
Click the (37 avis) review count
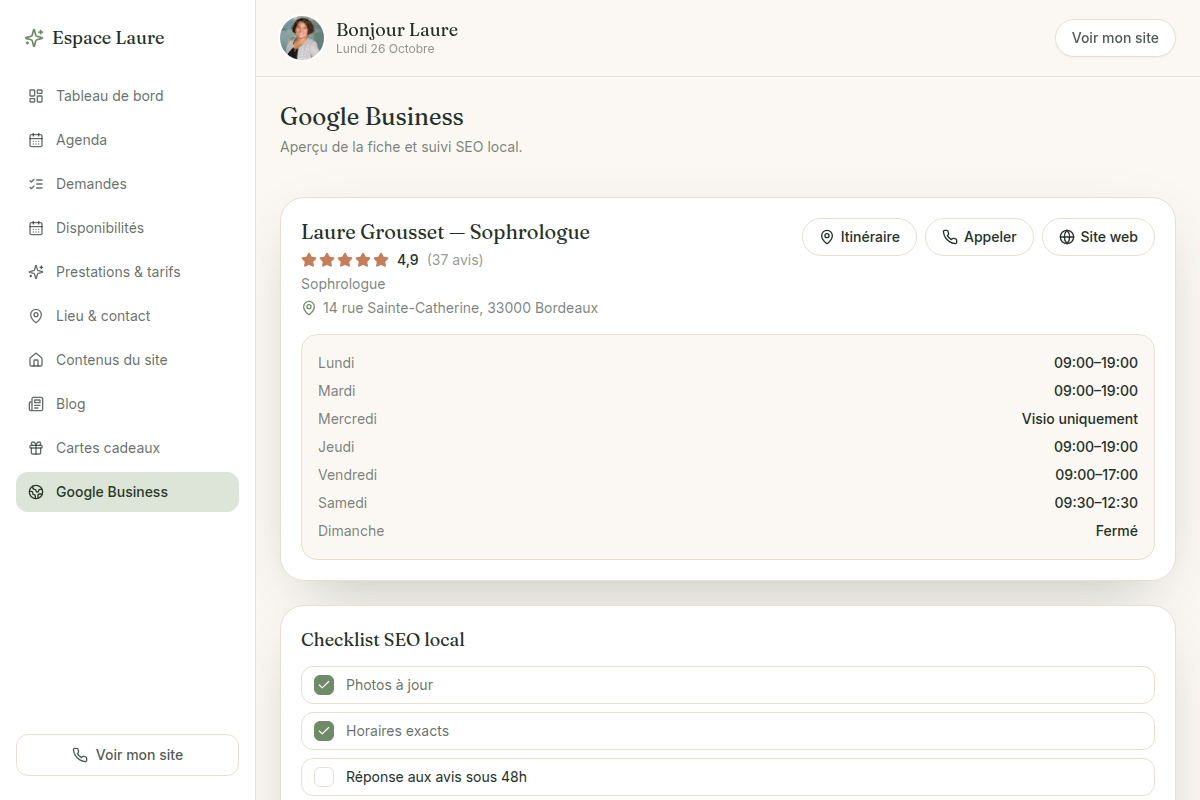[x=455, y=260]
